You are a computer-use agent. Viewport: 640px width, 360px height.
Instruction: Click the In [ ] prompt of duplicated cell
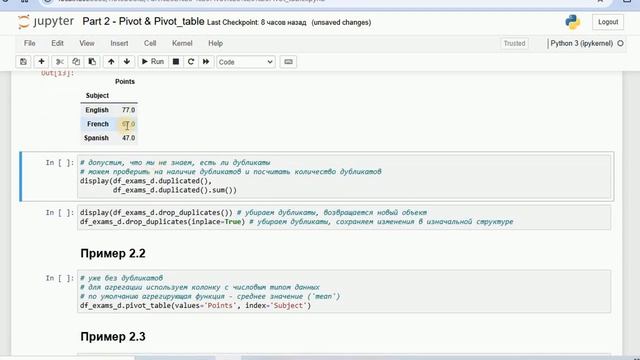tap(60, 163)
